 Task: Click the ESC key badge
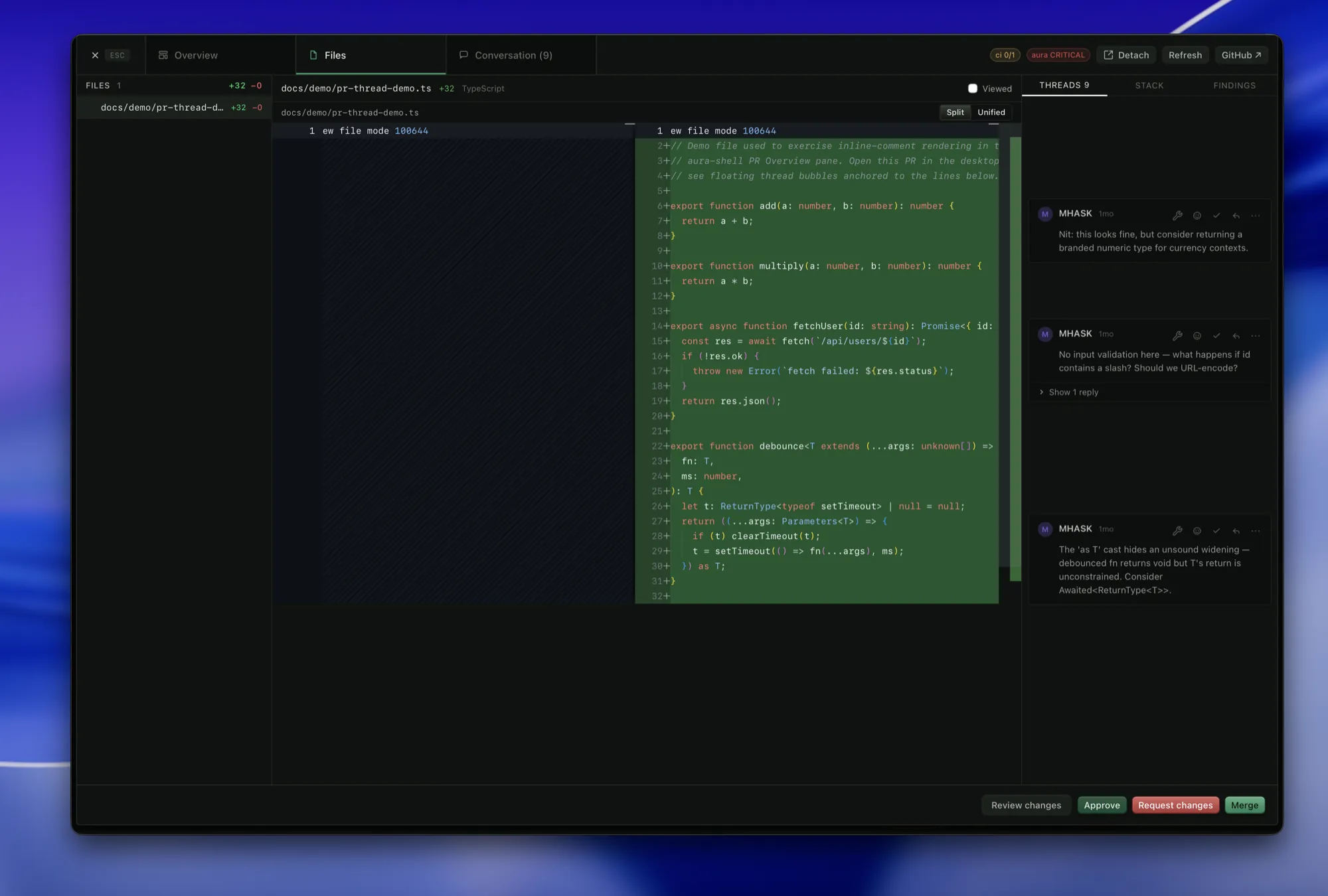click(117, 55)
